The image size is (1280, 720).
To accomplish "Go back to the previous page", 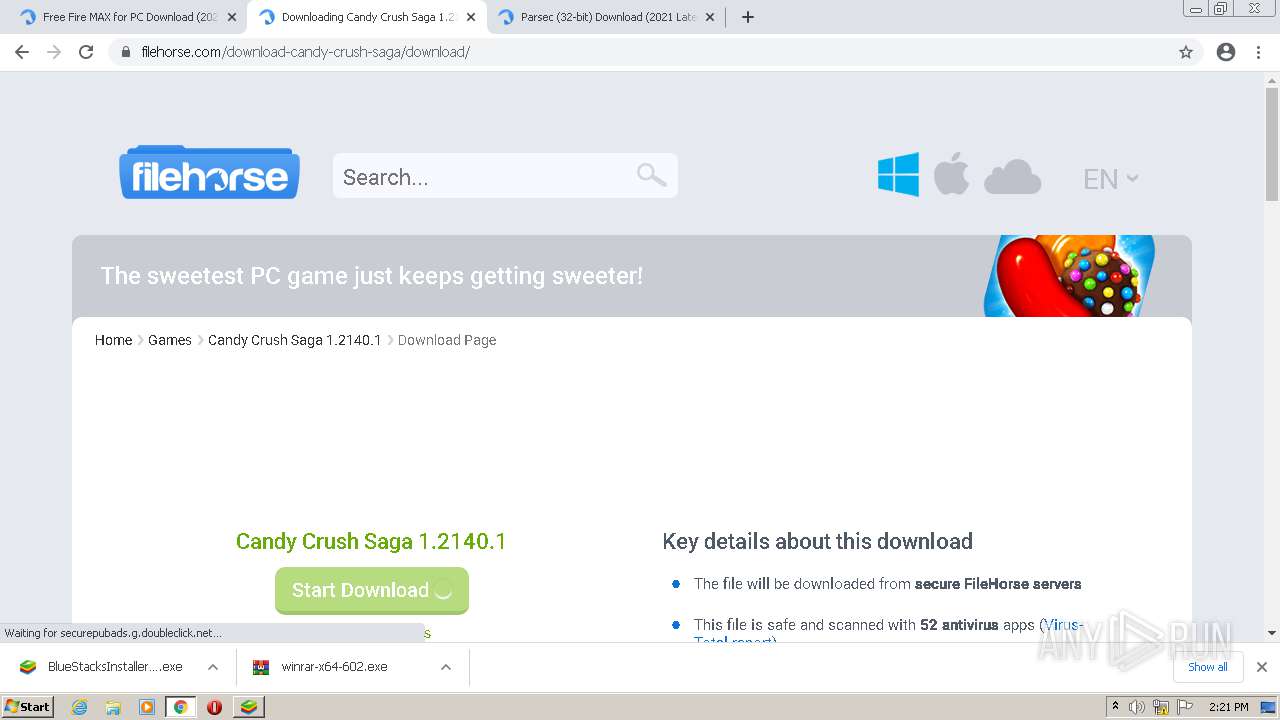I will click(22, 52).
